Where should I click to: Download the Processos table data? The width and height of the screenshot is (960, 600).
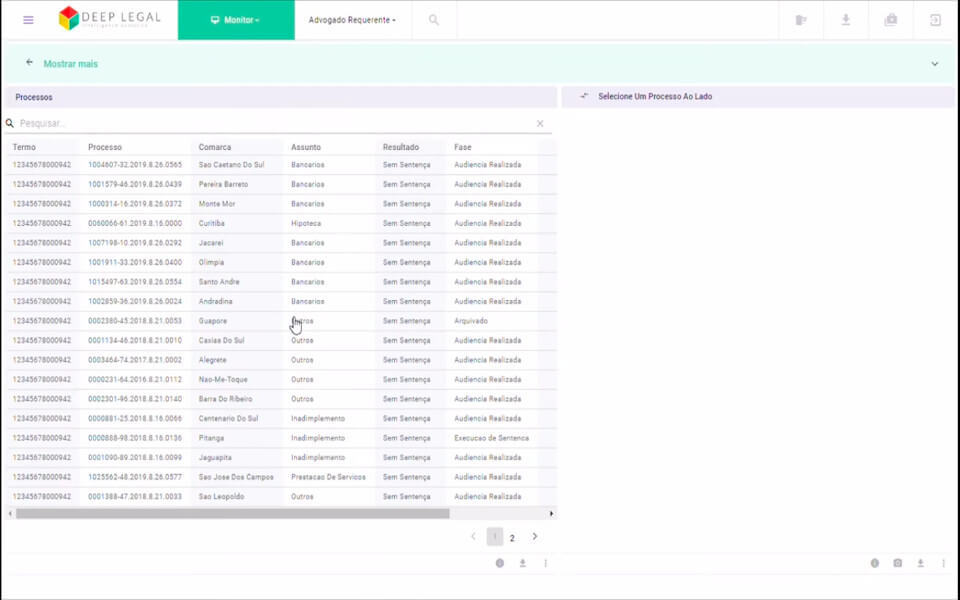click(x=523, y=563)
